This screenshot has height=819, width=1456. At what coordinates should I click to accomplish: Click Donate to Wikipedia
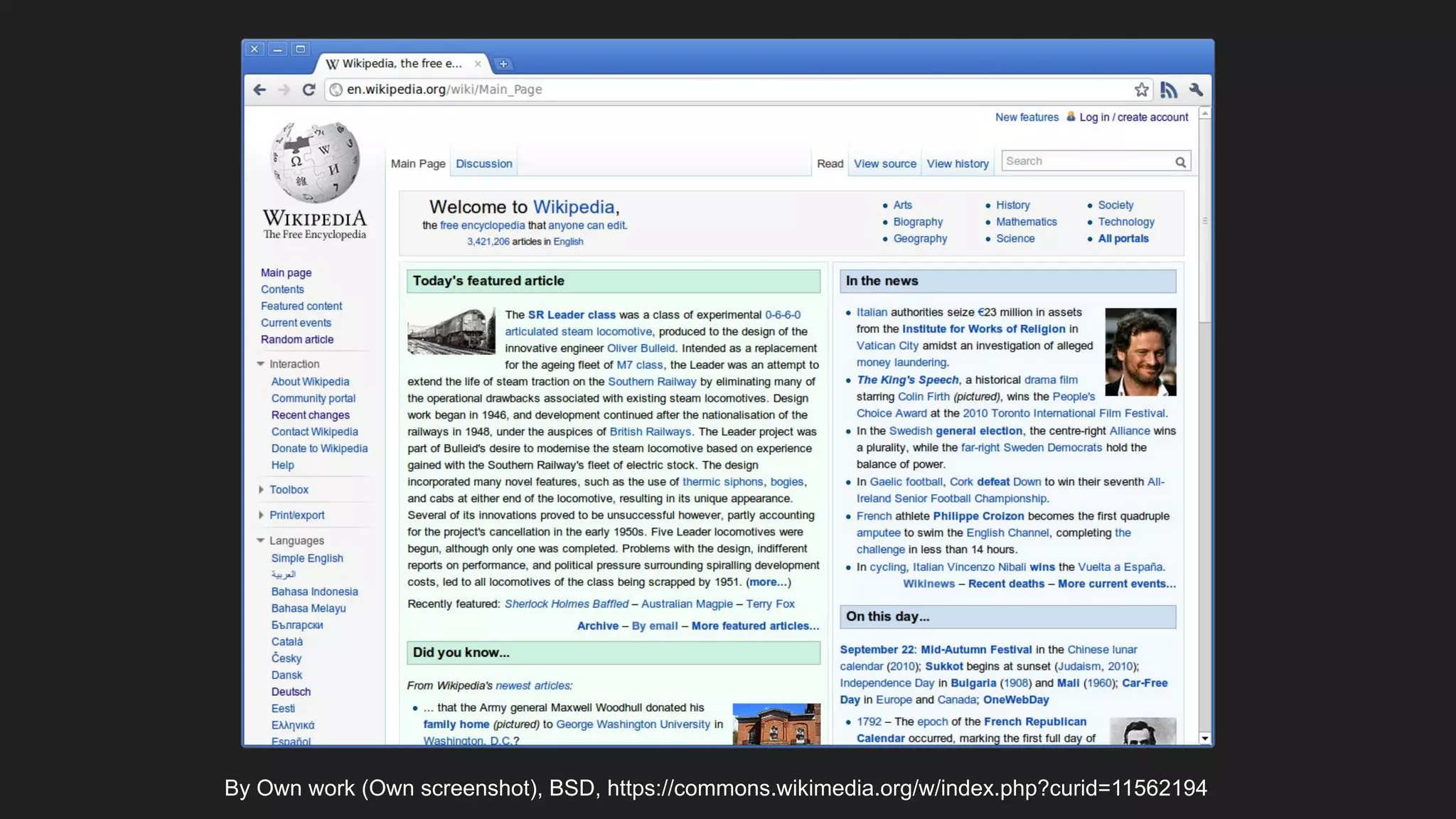319,449
